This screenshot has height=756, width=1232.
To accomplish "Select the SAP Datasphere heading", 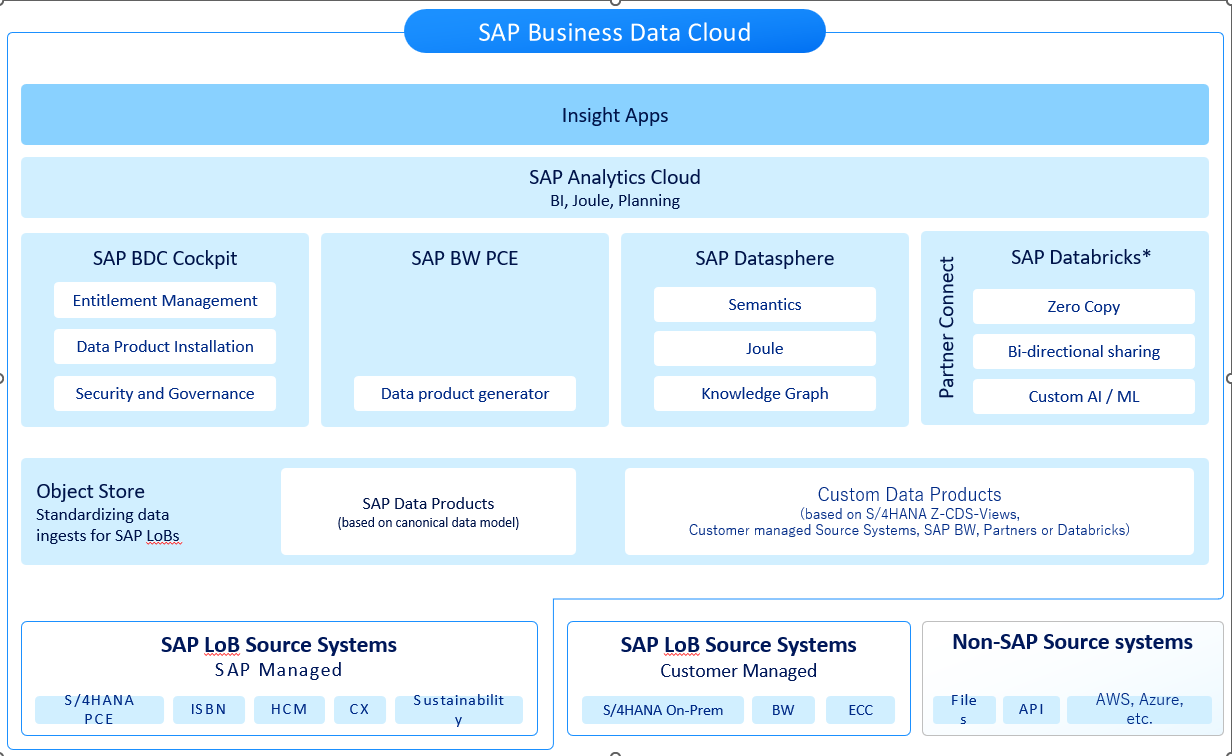I will click(765, 258).
